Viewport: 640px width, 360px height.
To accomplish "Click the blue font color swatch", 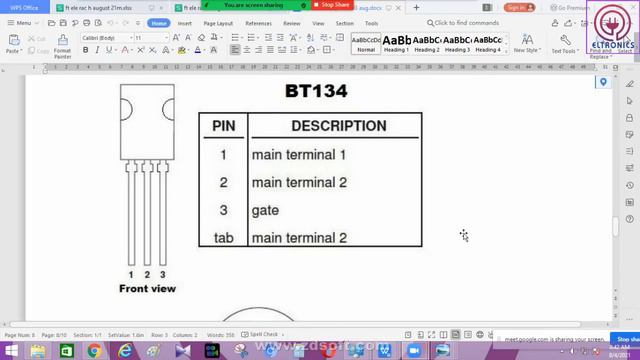I will pos(198,50).
